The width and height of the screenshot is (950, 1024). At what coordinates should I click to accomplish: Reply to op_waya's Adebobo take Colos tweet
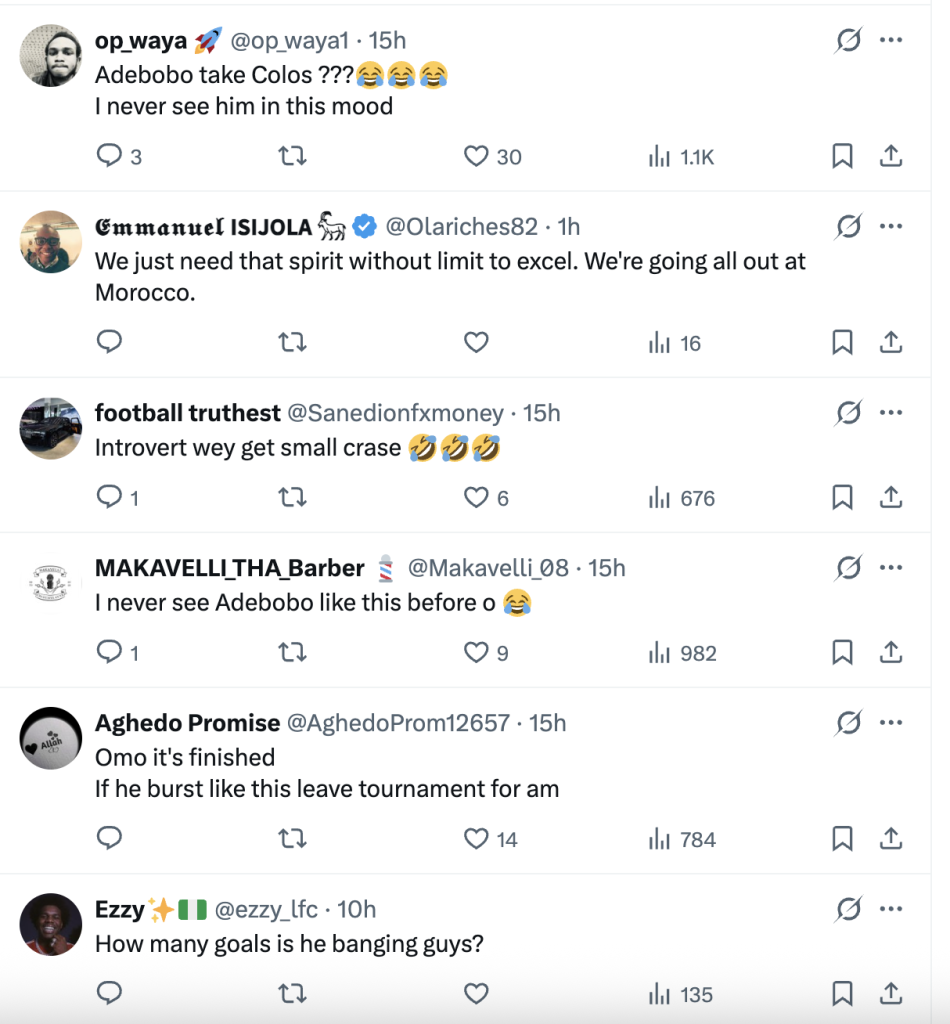point(109,156)
